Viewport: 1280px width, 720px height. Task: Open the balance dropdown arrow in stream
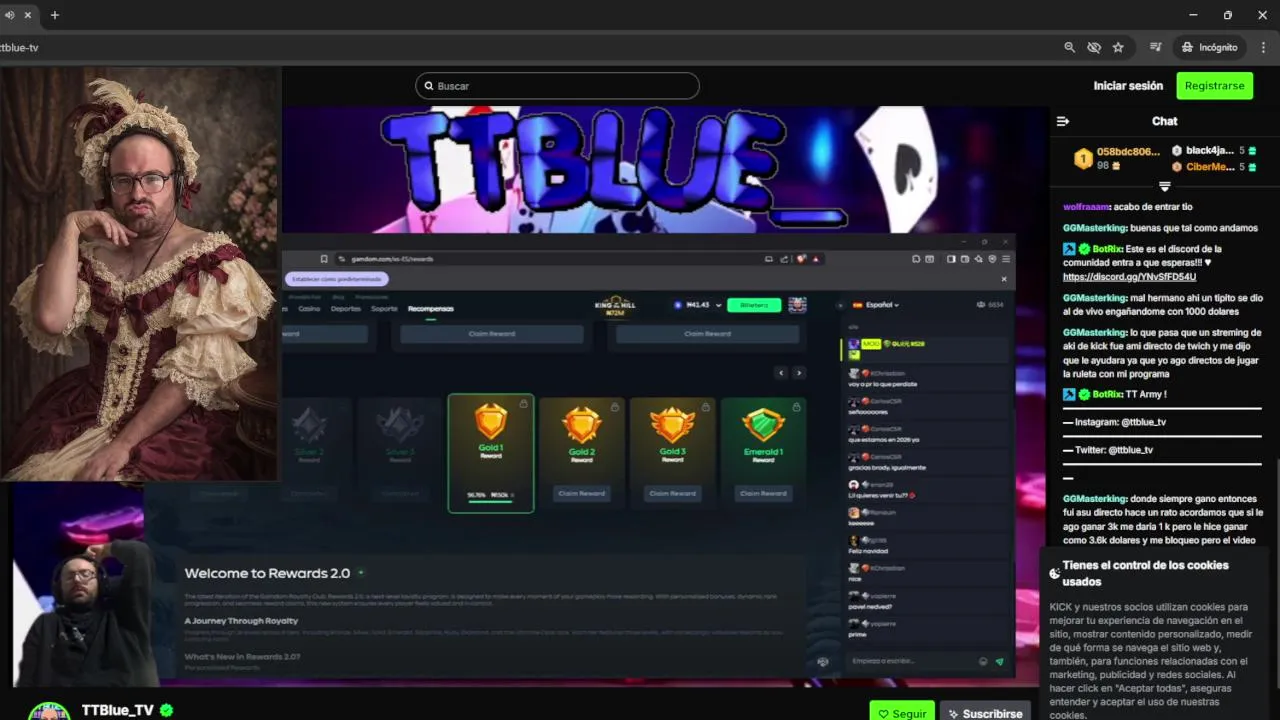coord(718,305)
